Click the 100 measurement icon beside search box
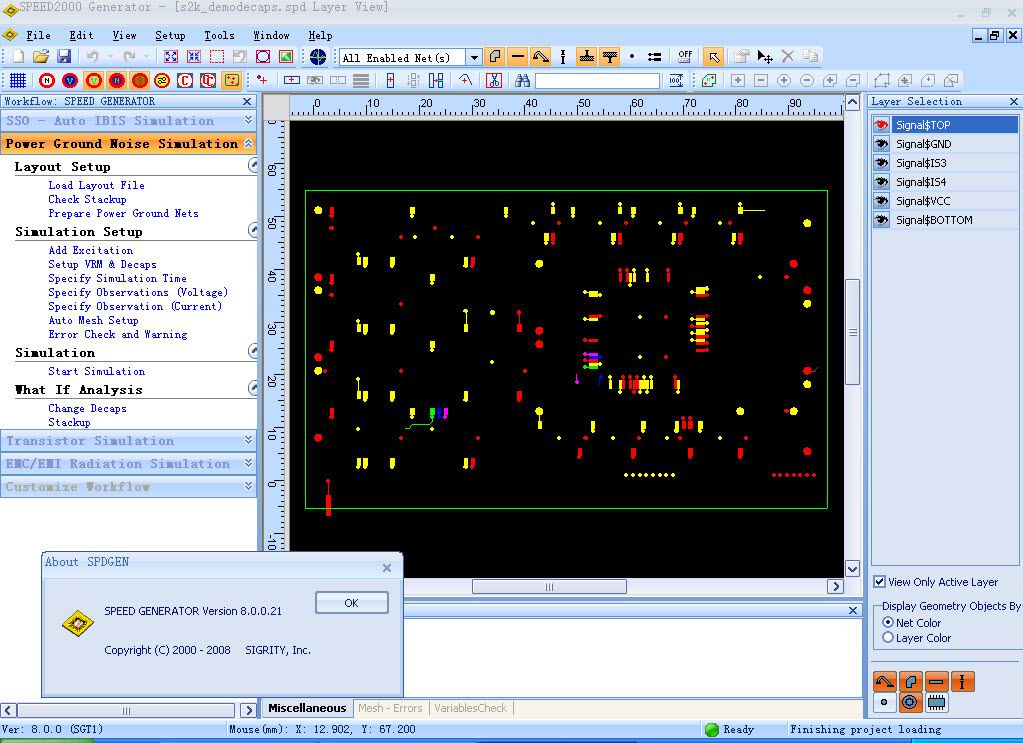Screen dimensions: 1023x743 [x=676, y=80]
